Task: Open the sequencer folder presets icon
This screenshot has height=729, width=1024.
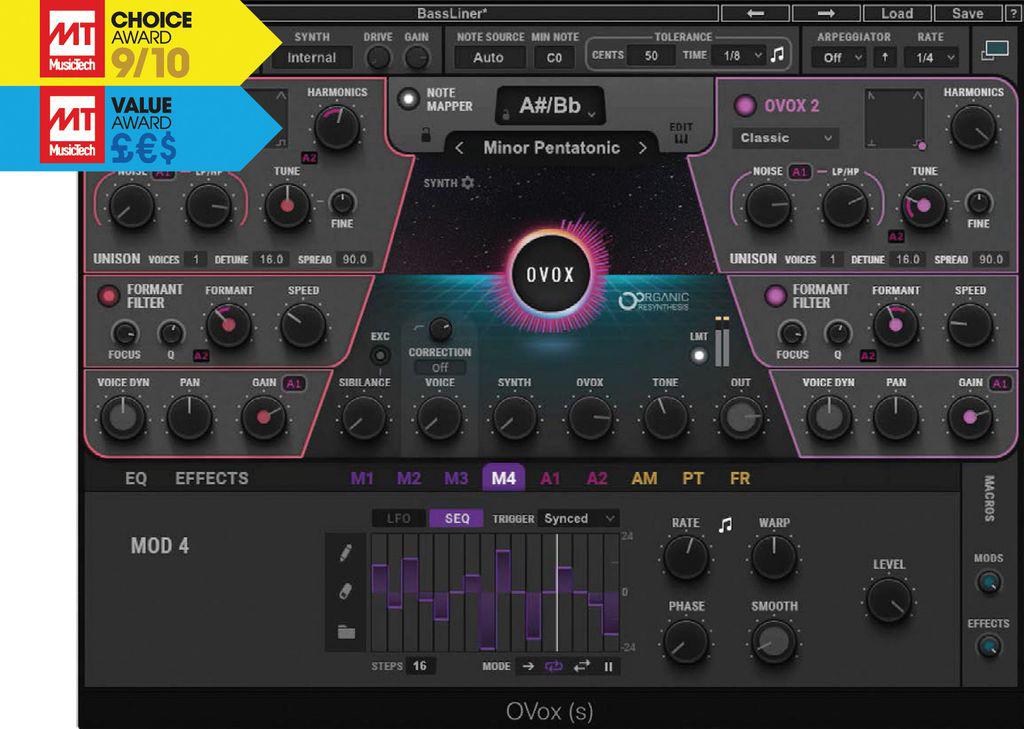Action: coord(346,632)
